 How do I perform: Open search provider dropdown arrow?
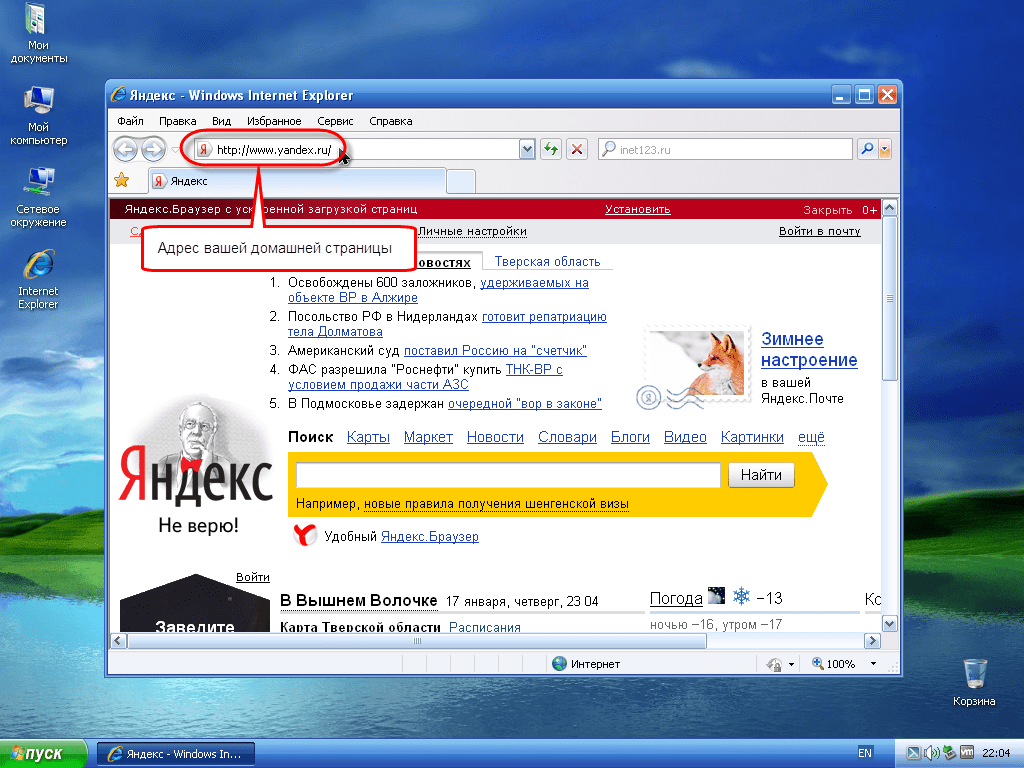(885, 149)
